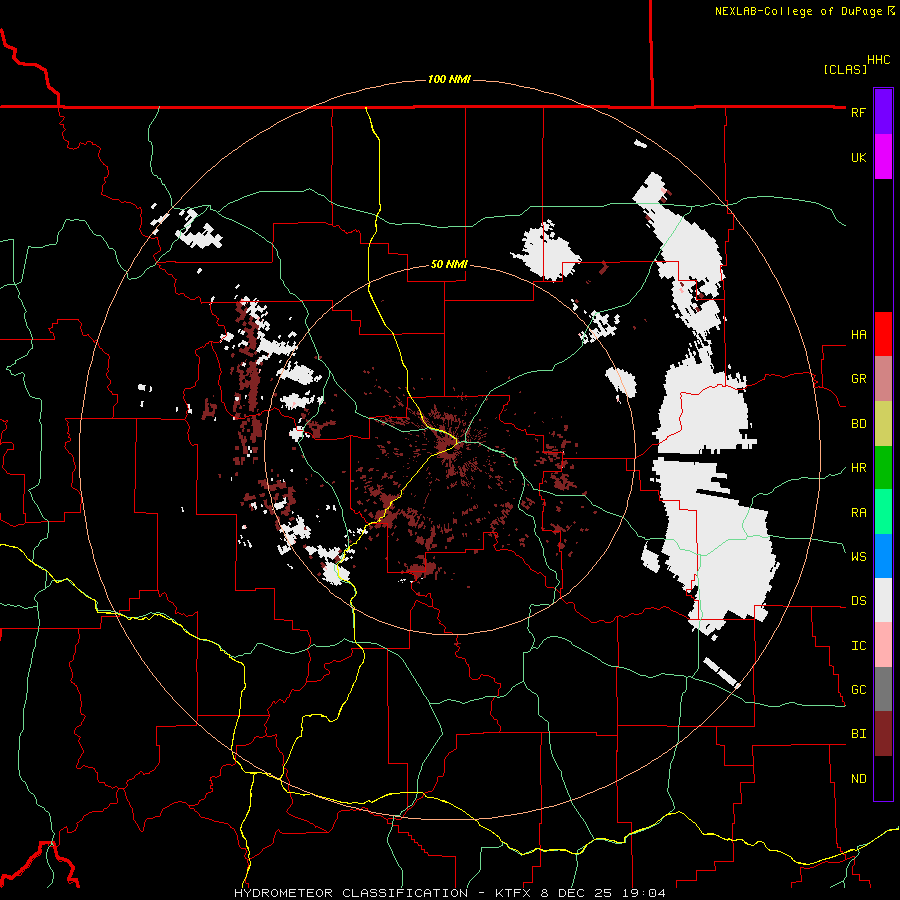
Task: Click the 'GR' legend label
Action: 858,379
